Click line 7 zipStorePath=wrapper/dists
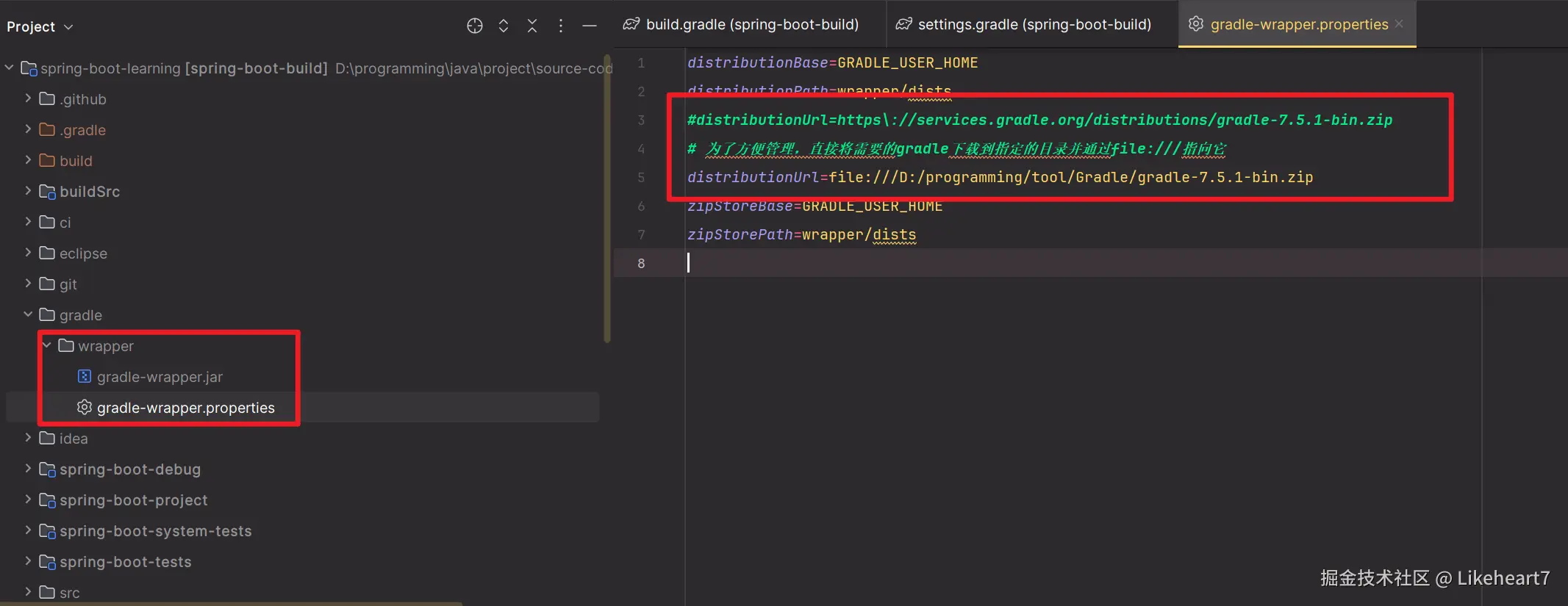 [x=801, y=234]
